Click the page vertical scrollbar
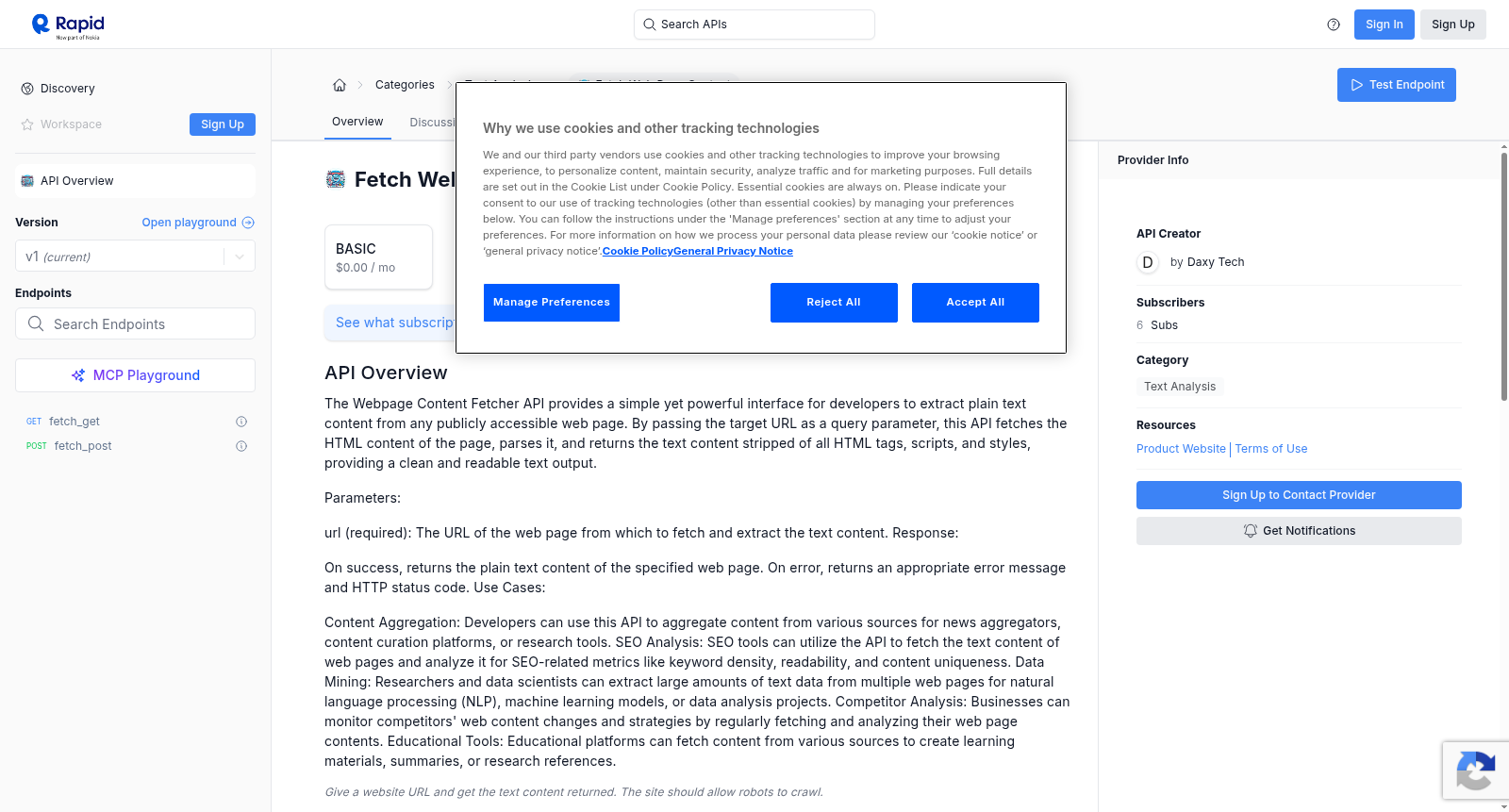Image resolution: width=1509 pixels, height=812 pixels. pos(1503,275)
